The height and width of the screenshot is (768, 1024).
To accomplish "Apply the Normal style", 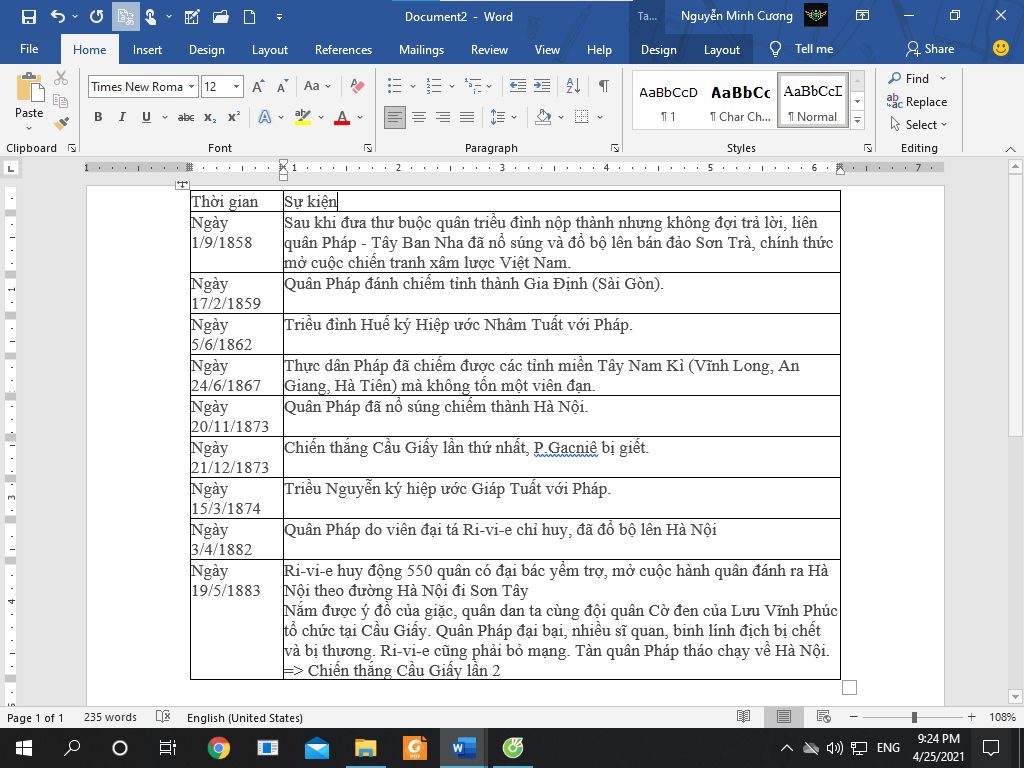I will tap(812, 100).
